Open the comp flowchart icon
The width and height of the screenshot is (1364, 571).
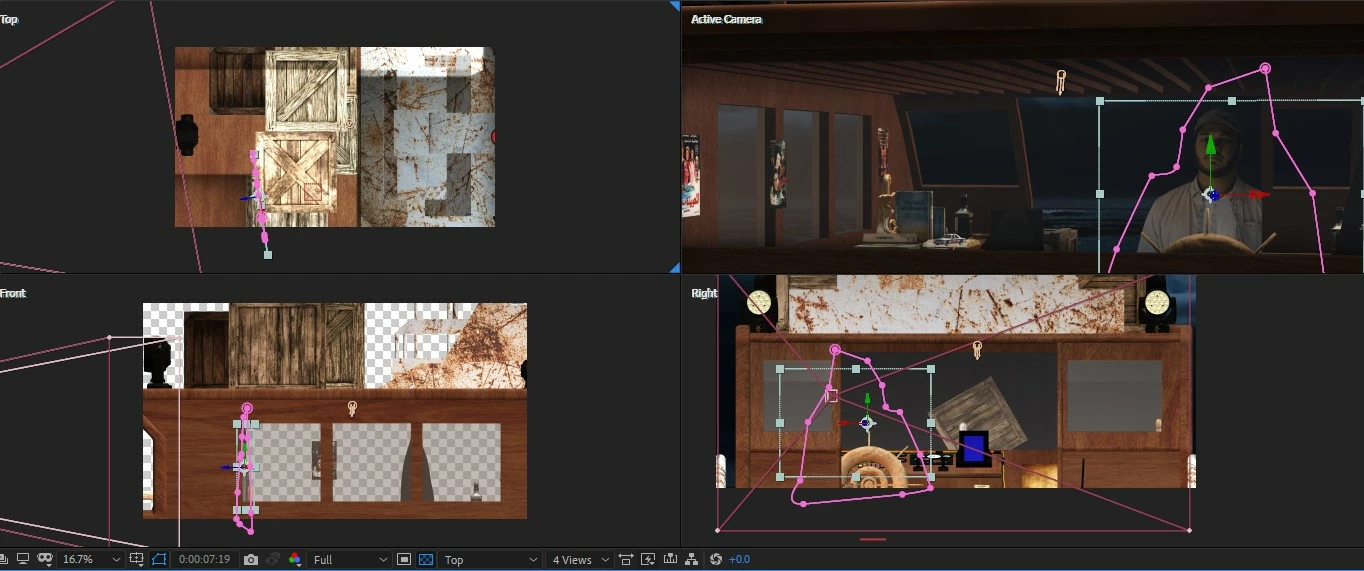(691, 560)
